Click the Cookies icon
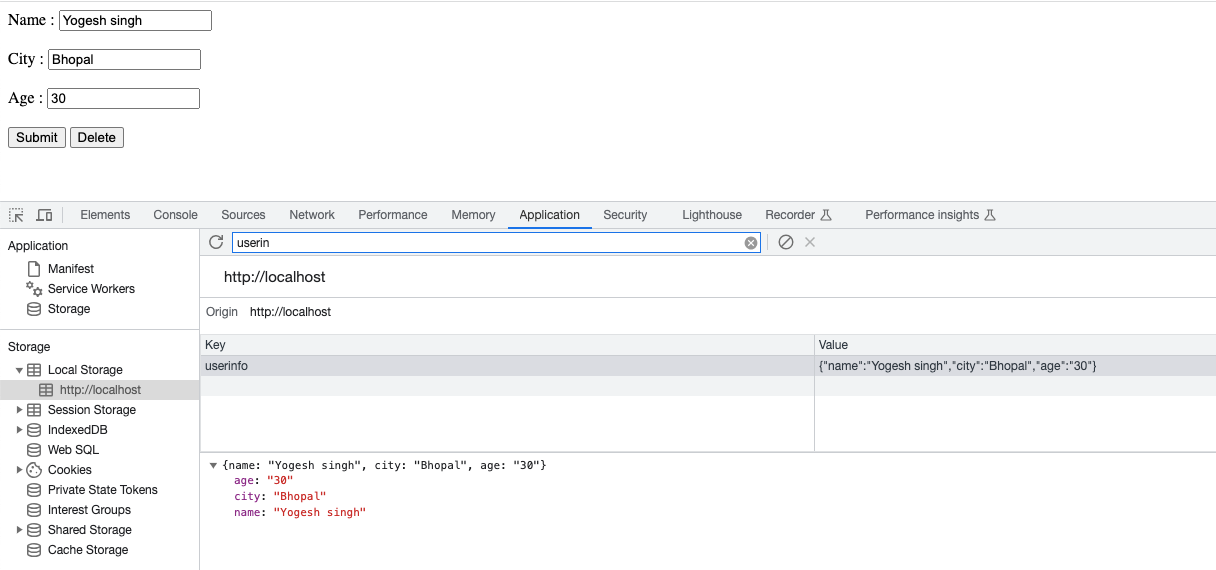Viewport: 1216px width, 570px height. 34,470
